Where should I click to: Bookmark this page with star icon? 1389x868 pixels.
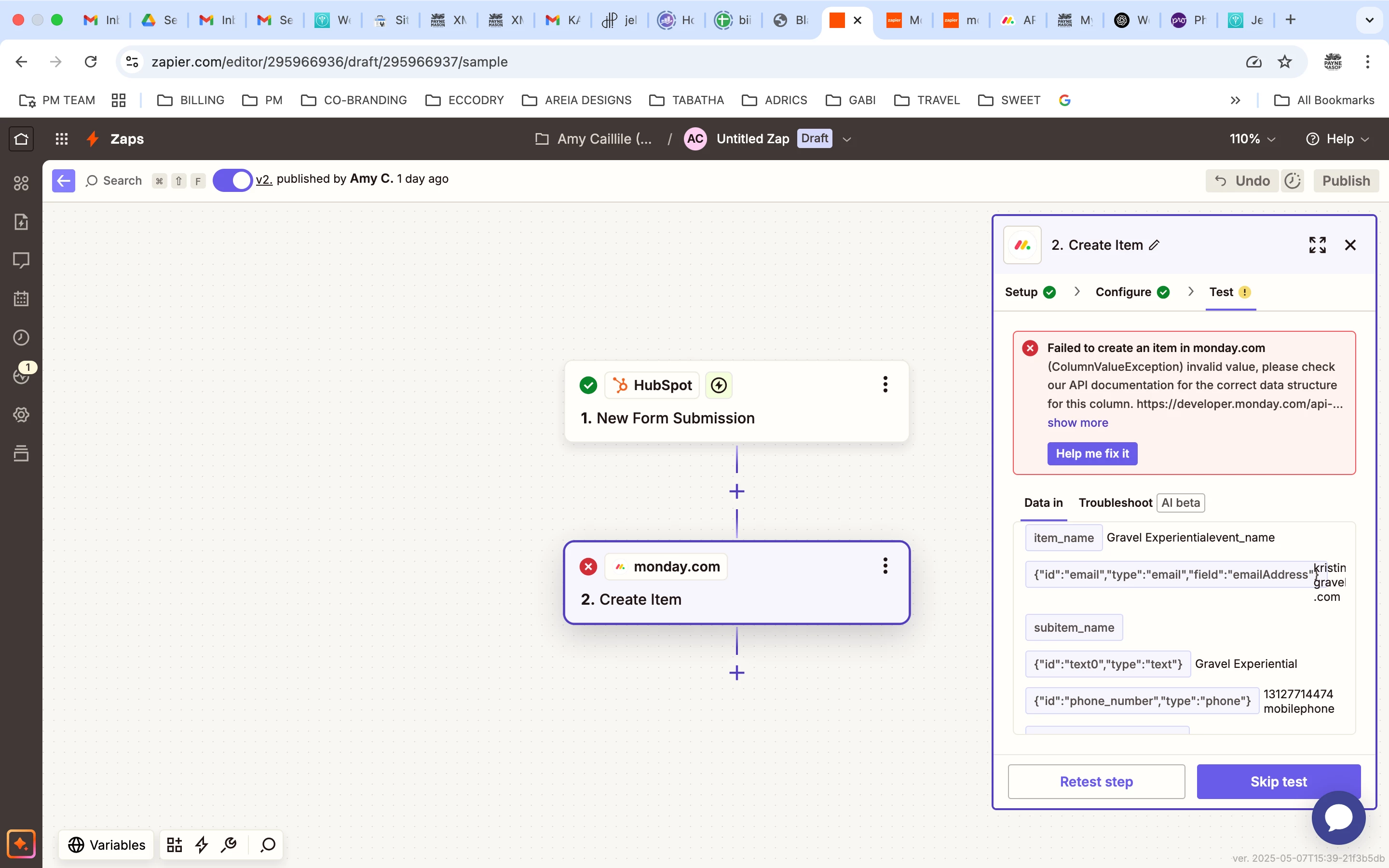pyautogui.click(x=1284, y=62)
